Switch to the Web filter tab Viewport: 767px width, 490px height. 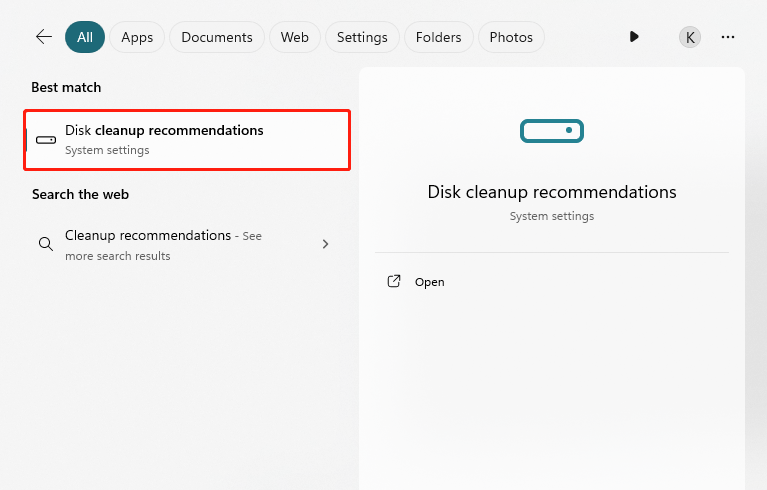tap(294, 37)
